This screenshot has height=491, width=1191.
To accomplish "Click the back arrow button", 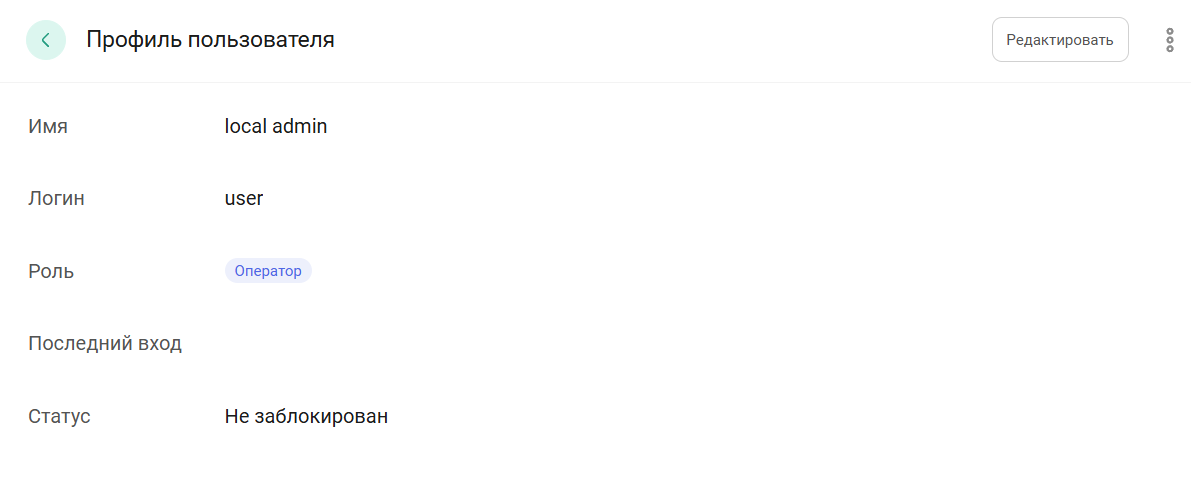I will click(x=46, y=40).
